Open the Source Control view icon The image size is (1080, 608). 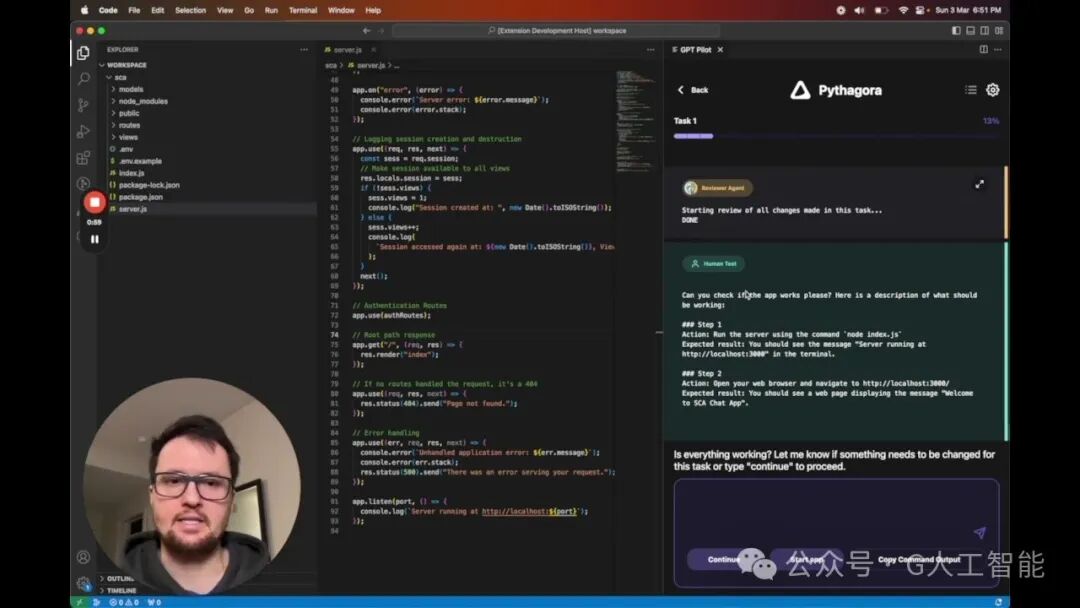[x=83, y=105]
